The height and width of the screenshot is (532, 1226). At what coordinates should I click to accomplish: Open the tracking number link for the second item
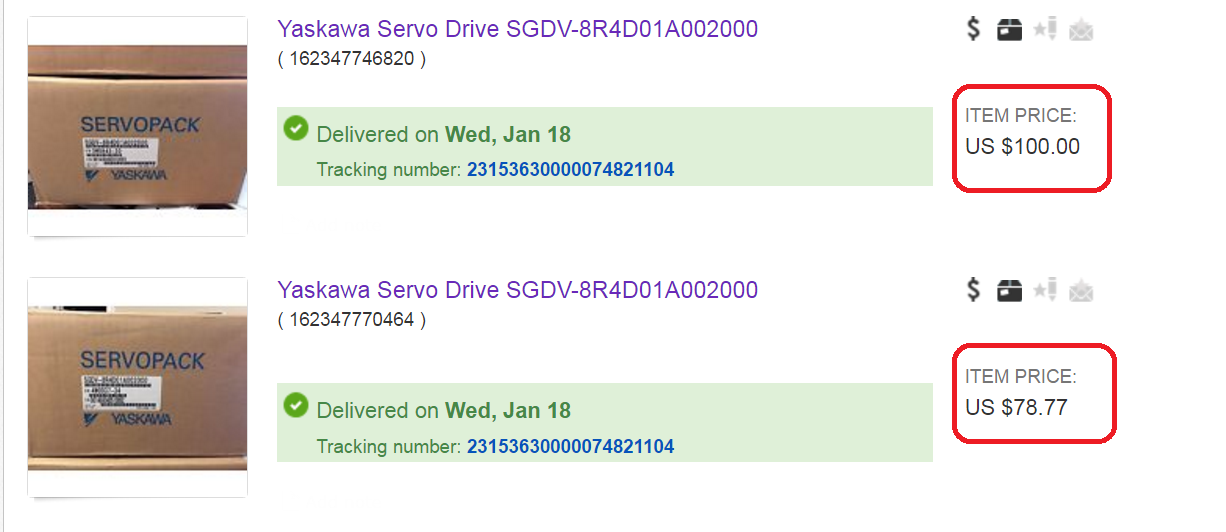pyautogui.click(x=570, y=446)
